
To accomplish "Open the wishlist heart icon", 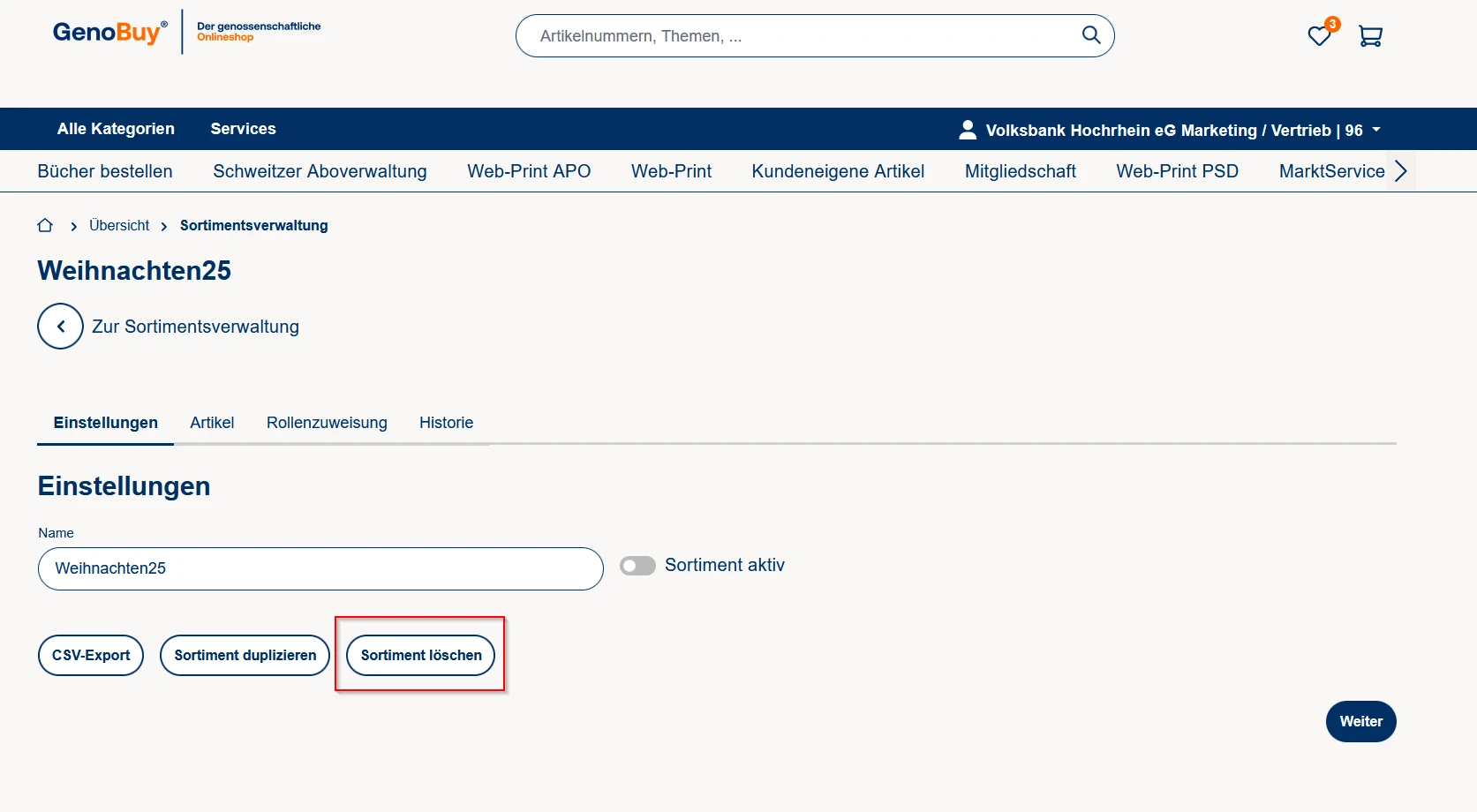I will 1319,36.
